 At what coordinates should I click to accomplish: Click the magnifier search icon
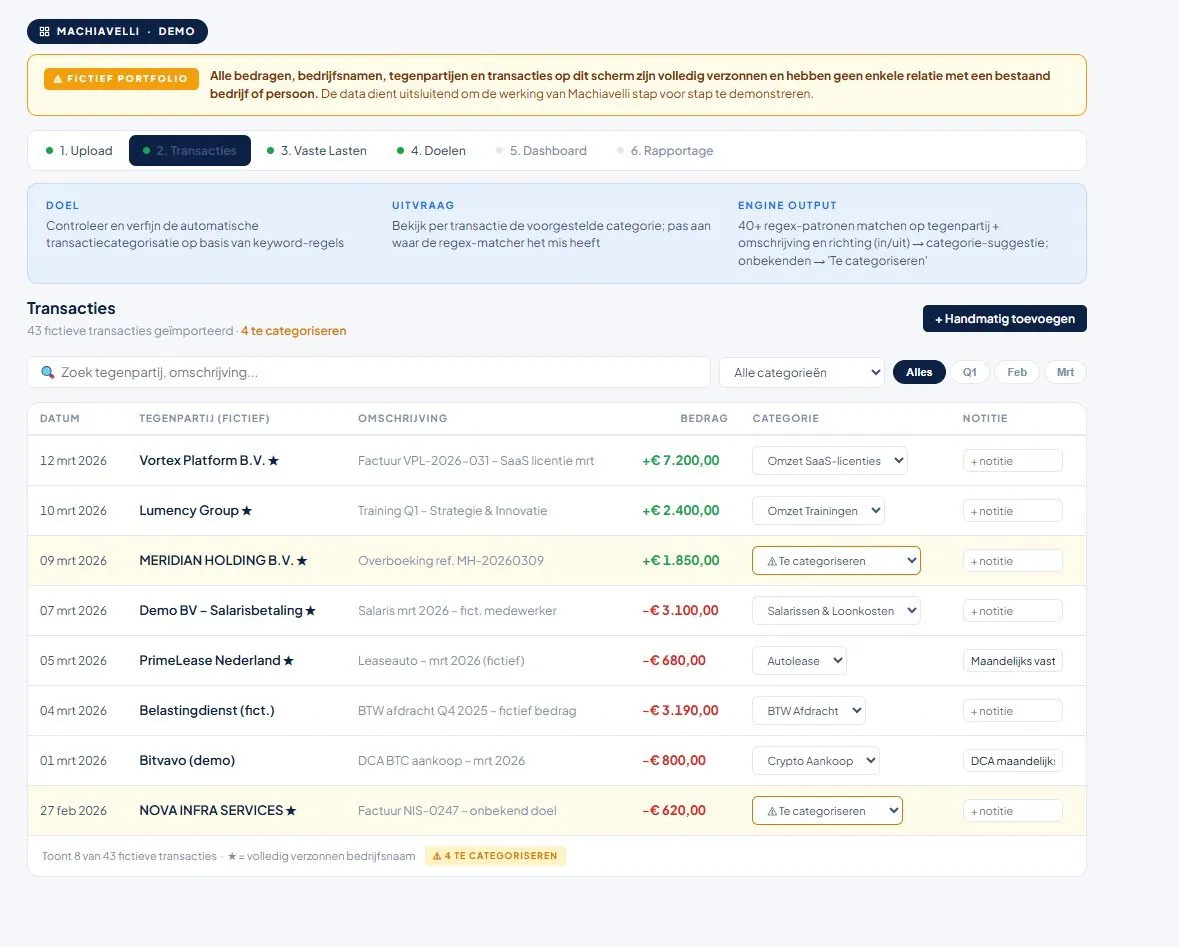point(47,372)
